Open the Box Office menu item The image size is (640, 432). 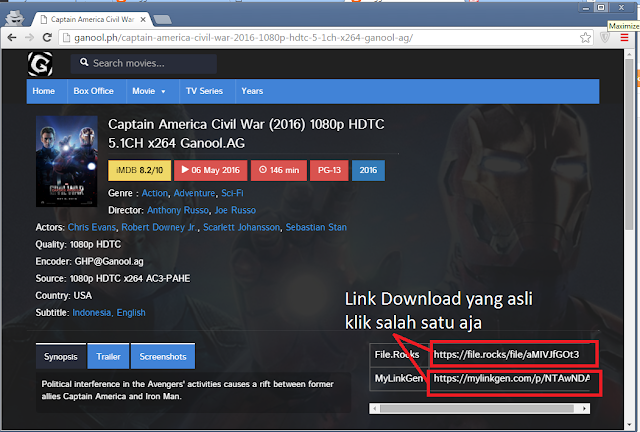[93, 91]
